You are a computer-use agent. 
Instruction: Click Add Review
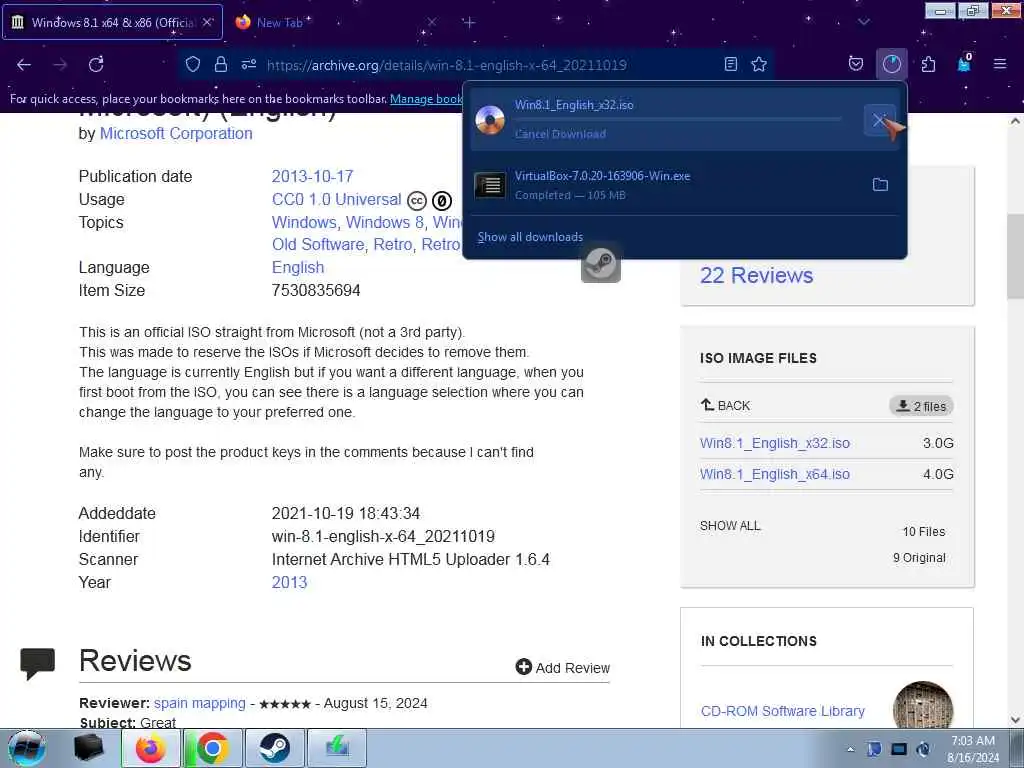563,667
